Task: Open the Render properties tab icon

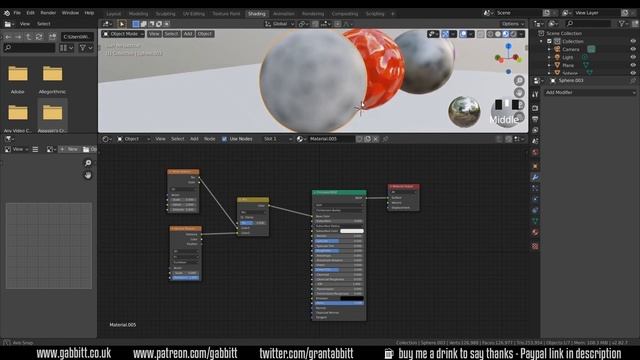Action: (x=535, y=108)
